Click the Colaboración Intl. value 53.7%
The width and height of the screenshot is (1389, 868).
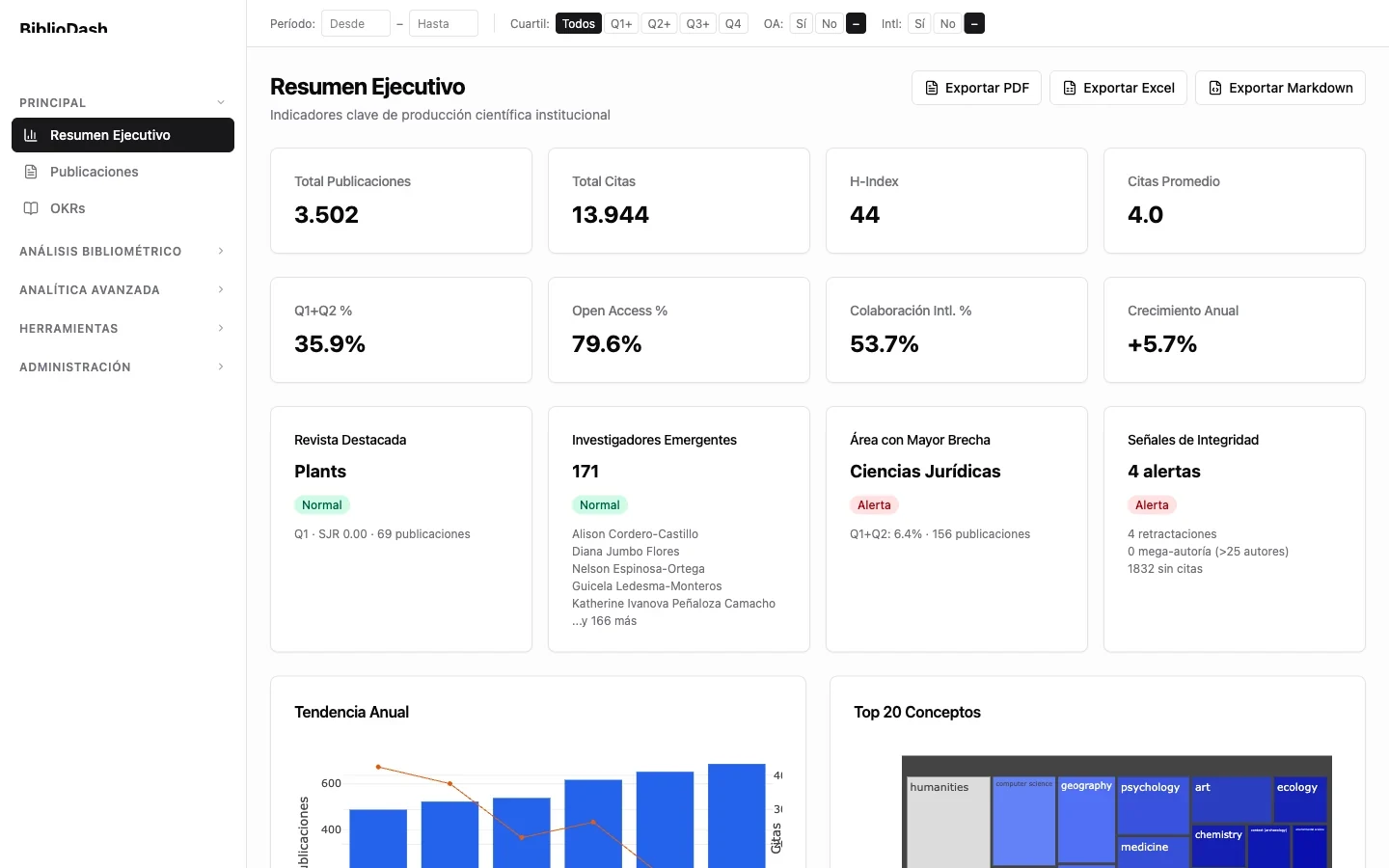885,343
